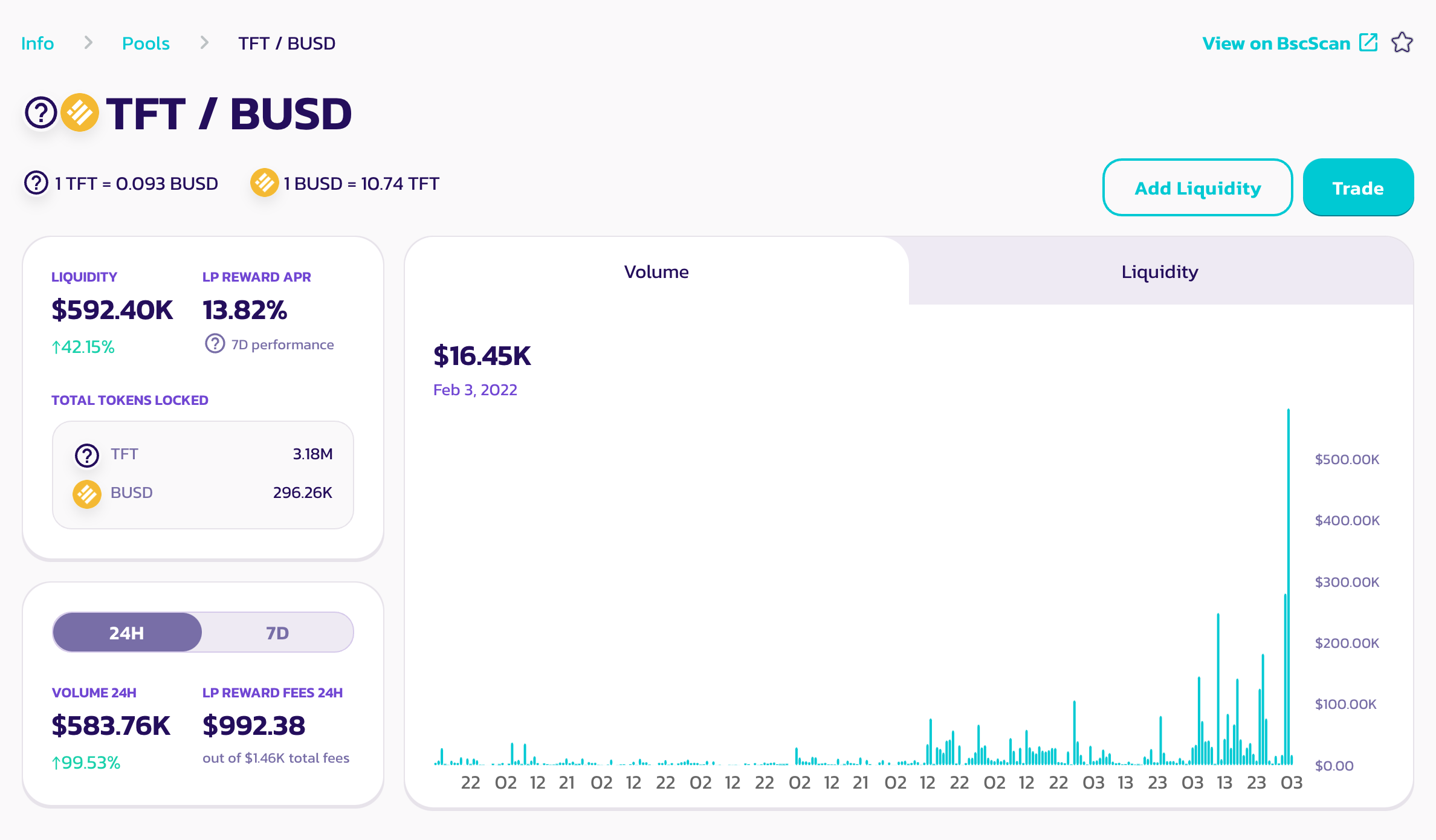Click the $583.76K volume 24H value
1436x840 pixels.
[x=111, y=726]
